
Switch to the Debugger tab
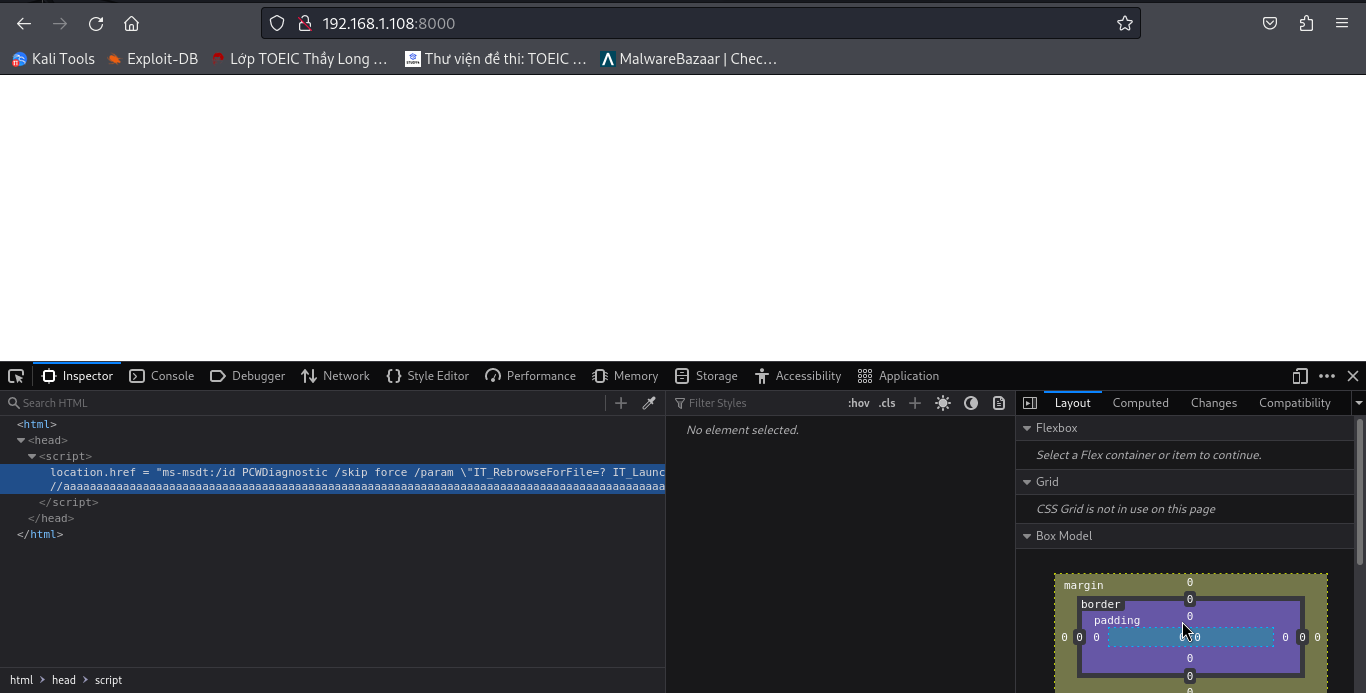[x=248, y=376]
